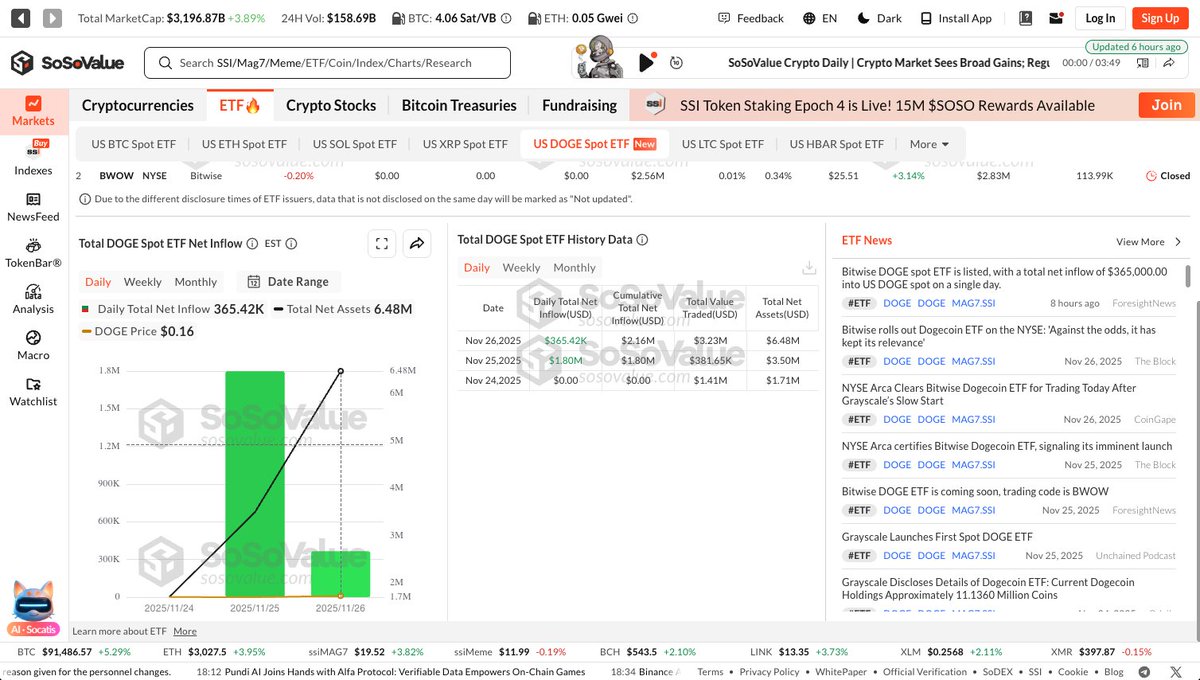Open the More ETF categories dropdown

click(928, 143)
